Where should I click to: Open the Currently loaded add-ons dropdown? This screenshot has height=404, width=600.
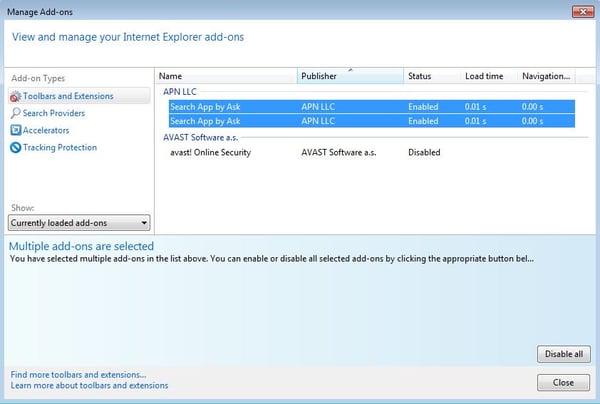click(79, 223)
